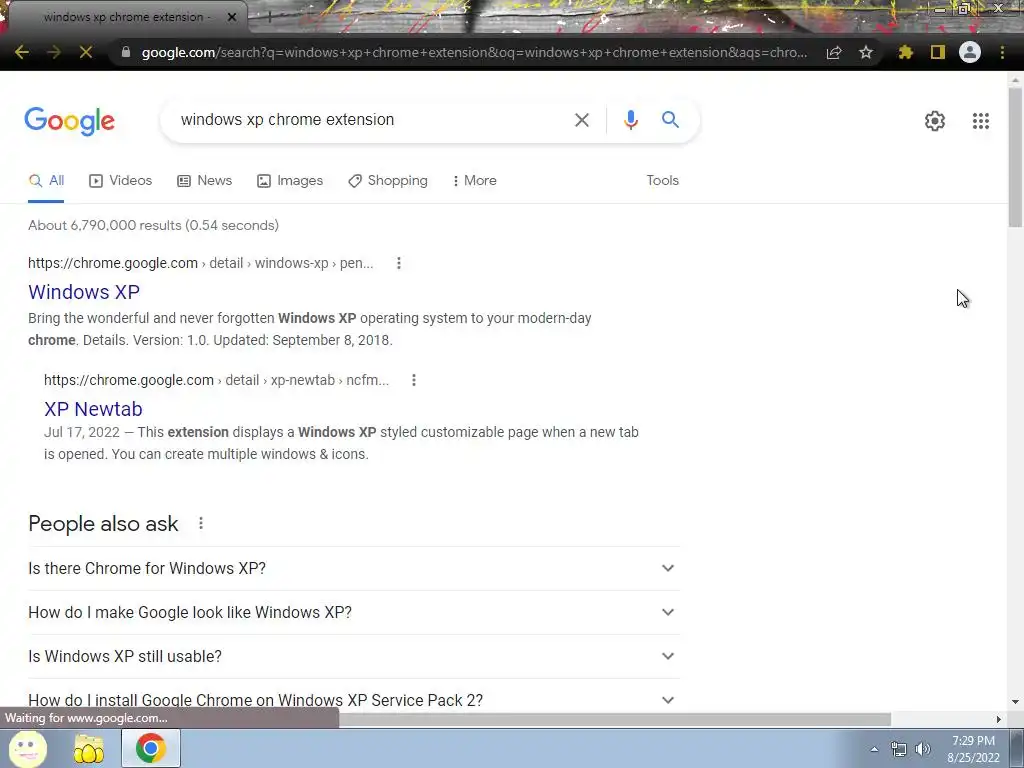This screenshot has height=768, width=1024.
Task: Click the 'About 6,790,000 results' text
Action: point(153,225)
